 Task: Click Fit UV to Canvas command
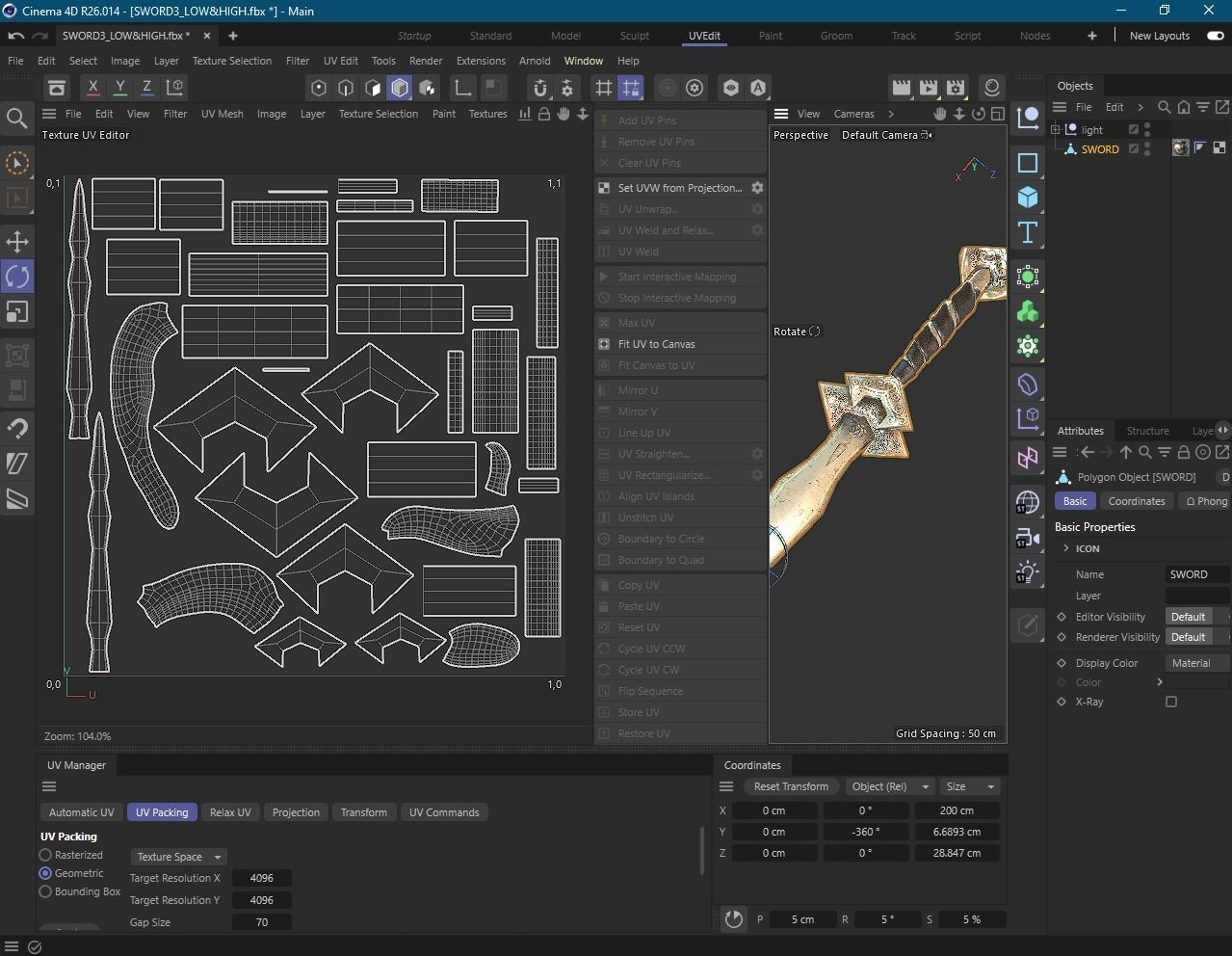click(656, 344)
